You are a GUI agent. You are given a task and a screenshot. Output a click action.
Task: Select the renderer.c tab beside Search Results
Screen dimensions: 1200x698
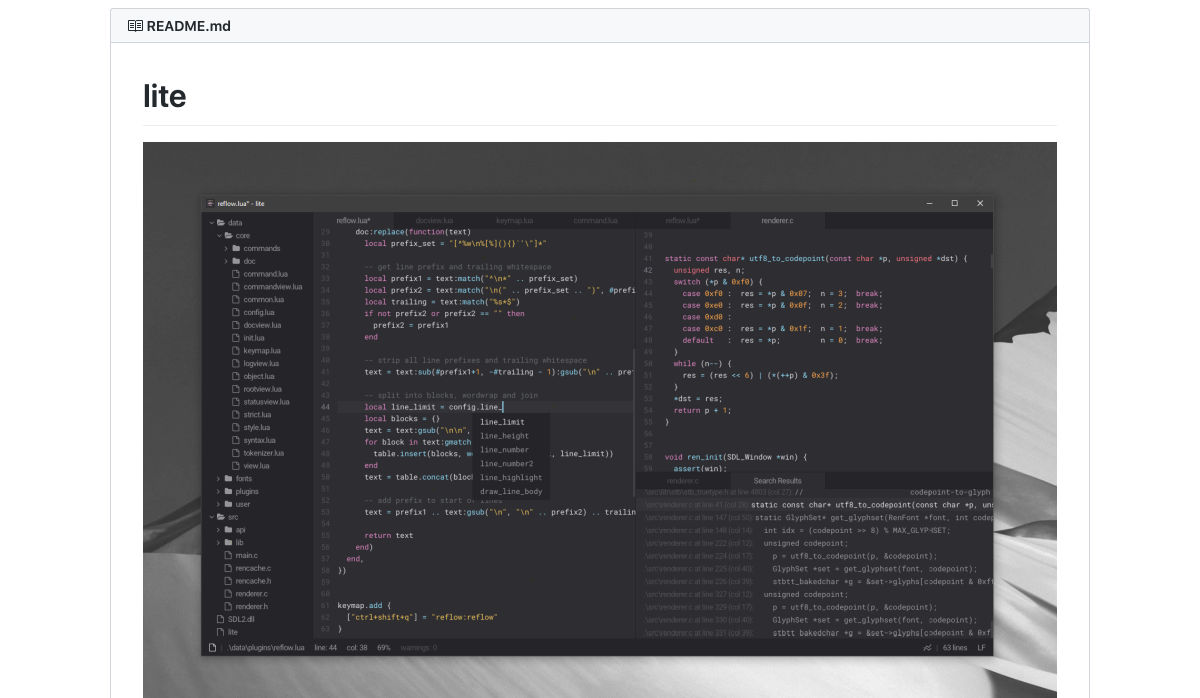(683, 481)
